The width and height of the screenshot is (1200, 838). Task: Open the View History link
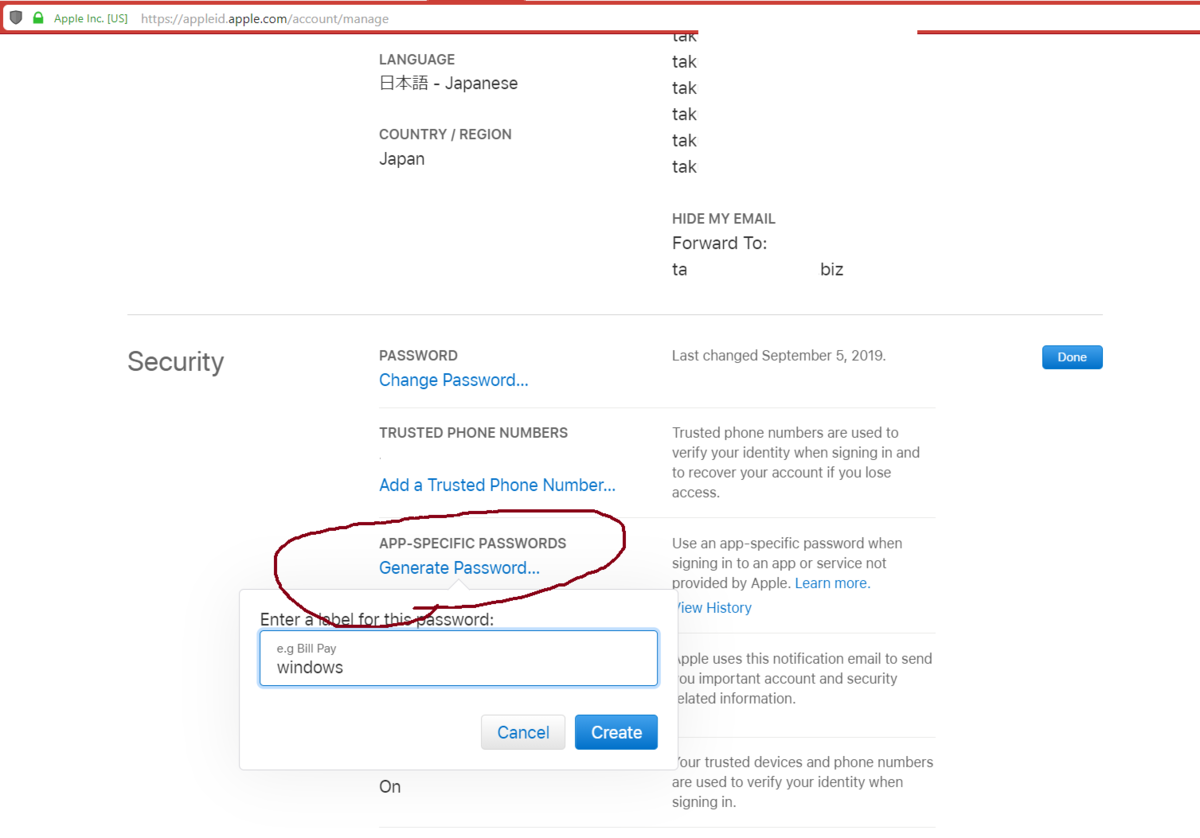713,608
